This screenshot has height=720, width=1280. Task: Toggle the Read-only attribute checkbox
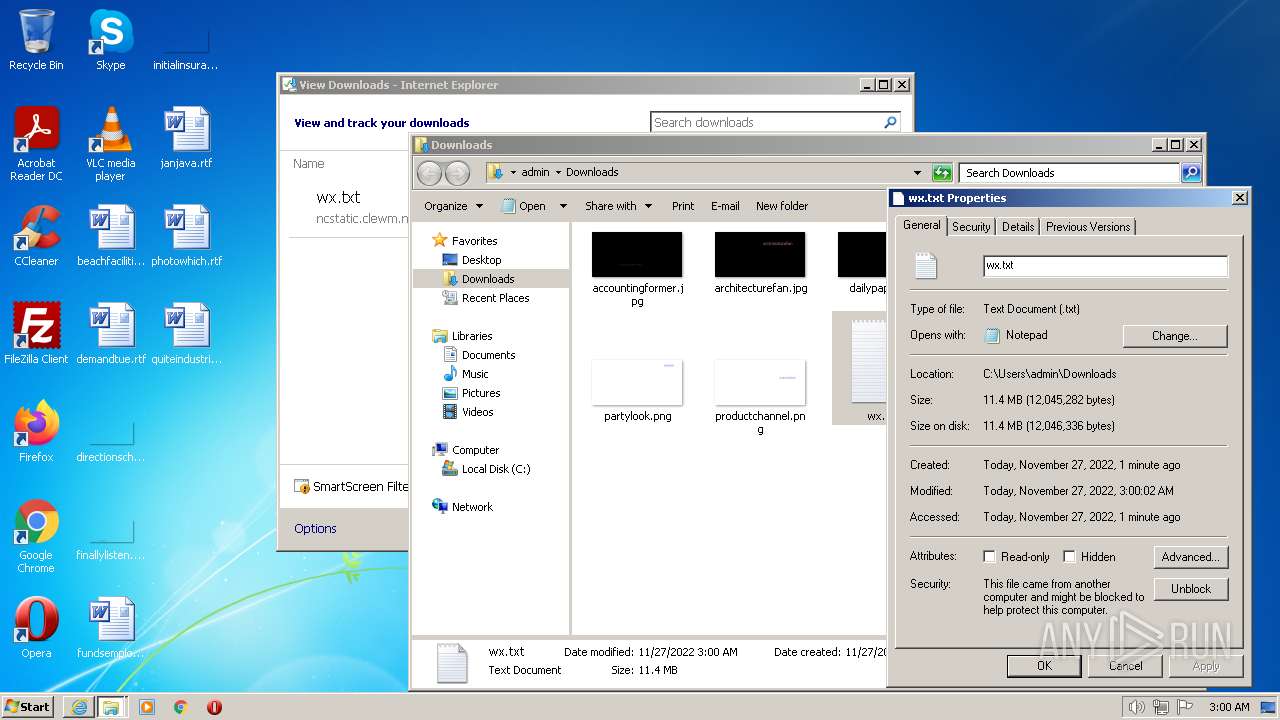989,557
